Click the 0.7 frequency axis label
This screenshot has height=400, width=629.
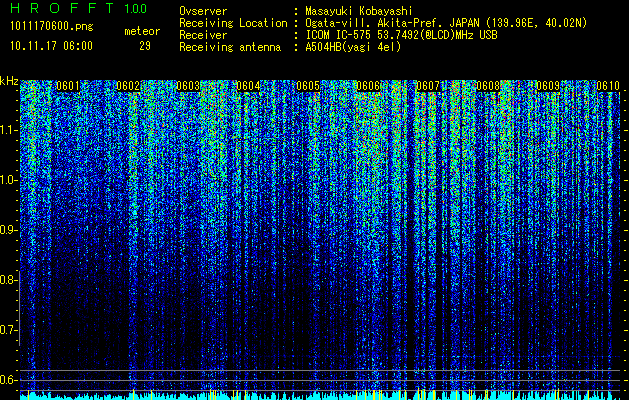click(x=8, y=330)
